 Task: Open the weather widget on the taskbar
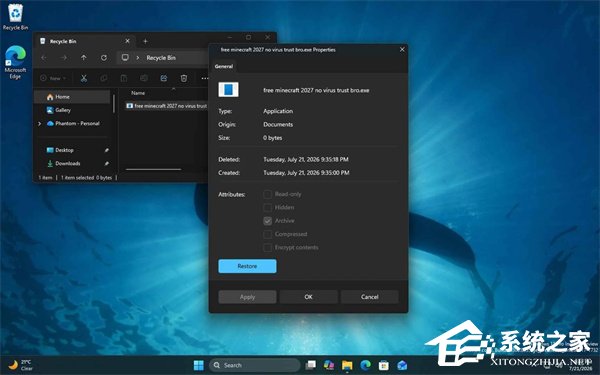[x=20, y=365]
